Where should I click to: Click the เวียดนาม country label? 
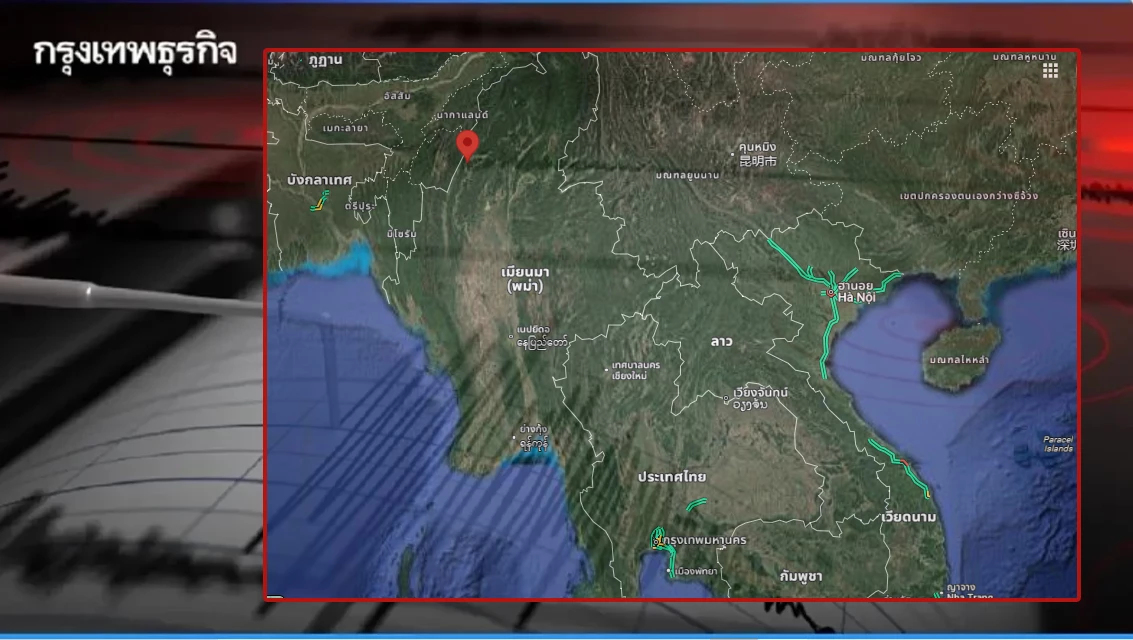909,517
